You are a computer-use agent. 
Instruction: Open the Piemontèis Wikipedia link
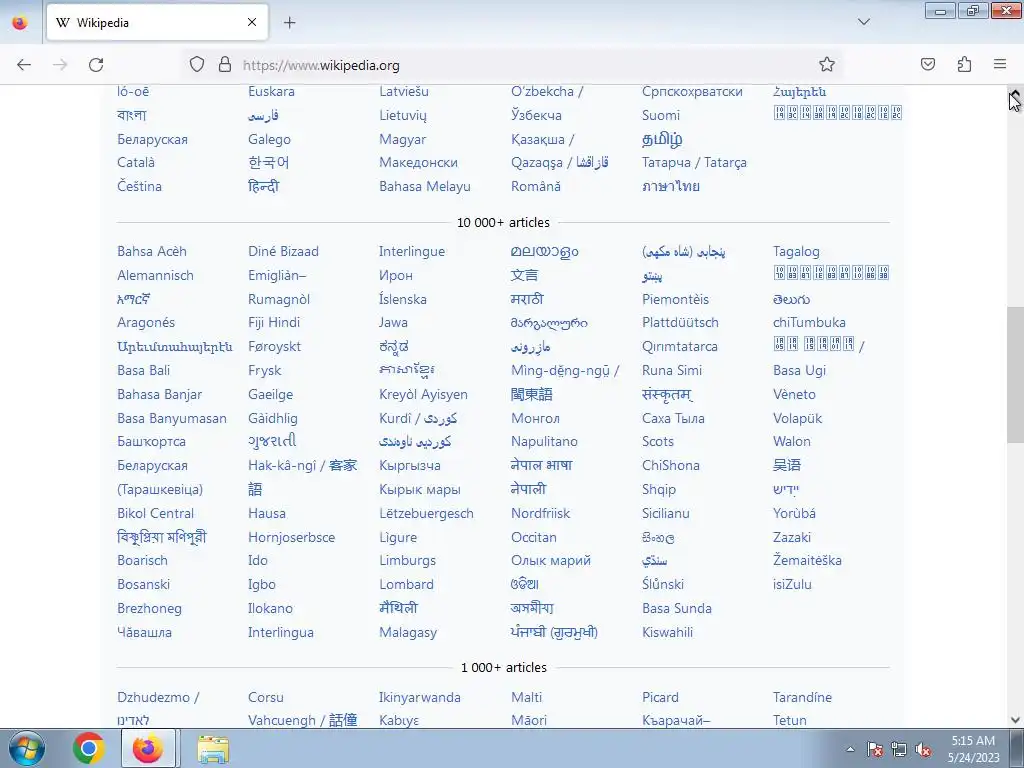tap(675, 299)
